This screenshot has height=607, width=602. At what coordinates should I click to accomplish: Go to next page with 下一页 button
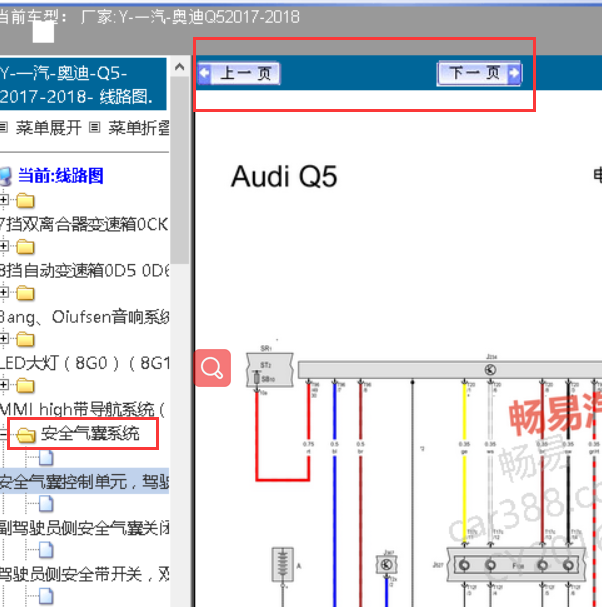pos(479,73)
